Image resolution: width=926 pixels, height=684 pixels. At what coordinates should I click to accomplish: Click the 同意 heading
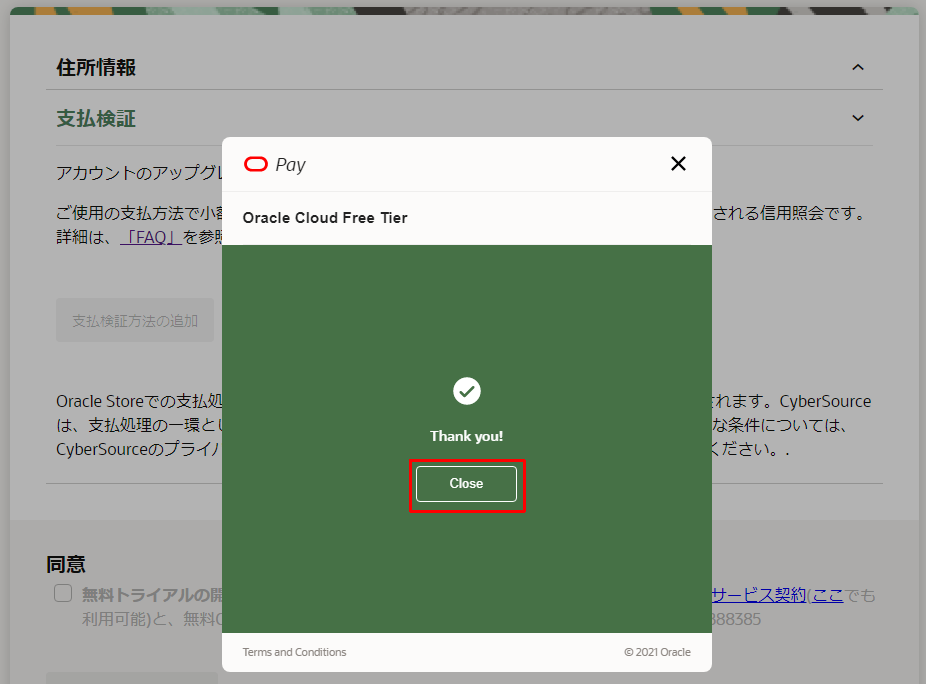click(66, 564)
